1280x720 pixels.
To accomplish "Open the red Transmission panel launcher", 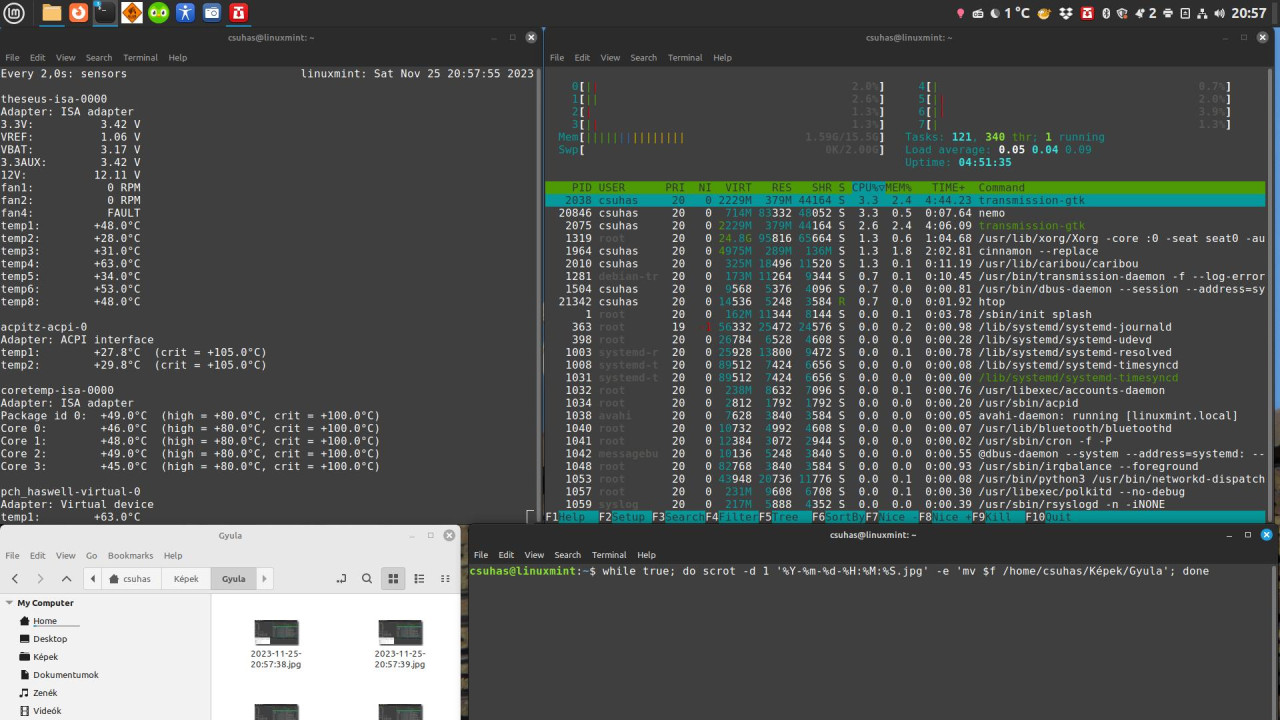I will [x=239, y=13].
